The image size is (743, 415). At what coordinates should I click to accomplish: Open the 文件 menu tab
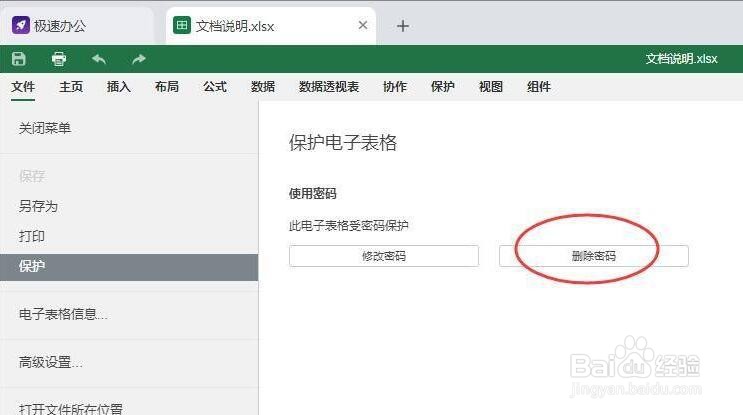click(x=23, y=87)
